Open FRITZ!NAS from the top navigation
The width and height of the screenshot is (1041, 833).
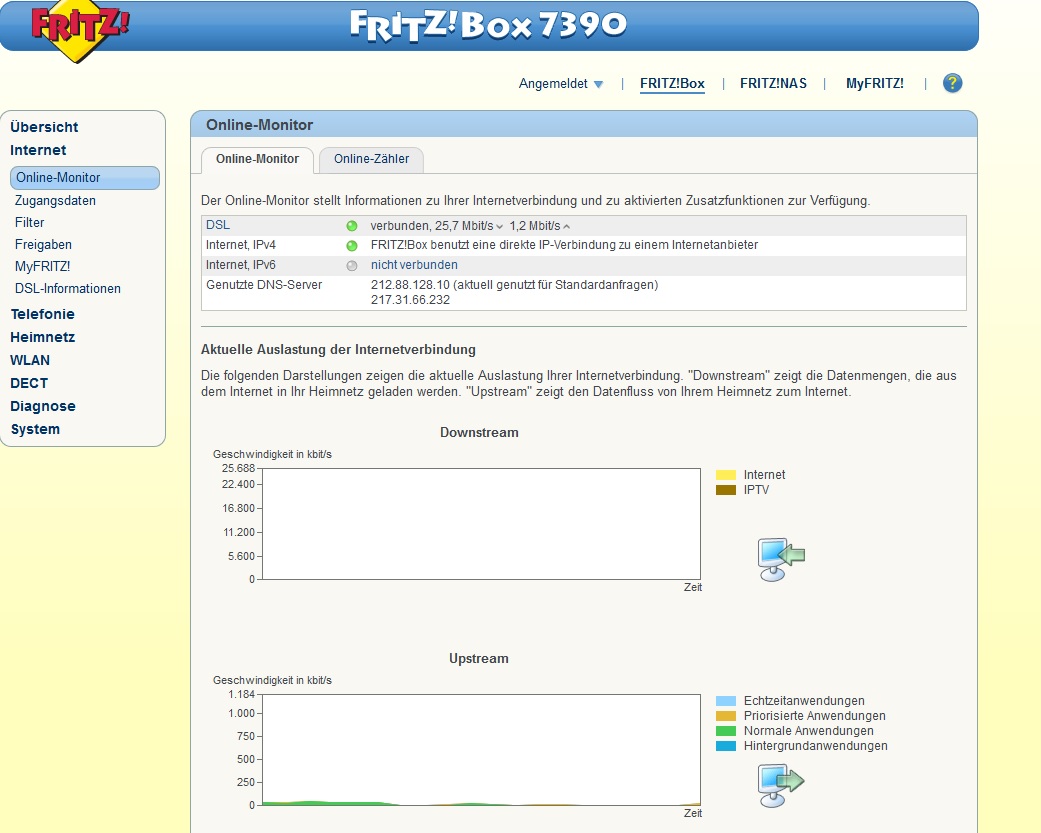(x=773, y=84)
